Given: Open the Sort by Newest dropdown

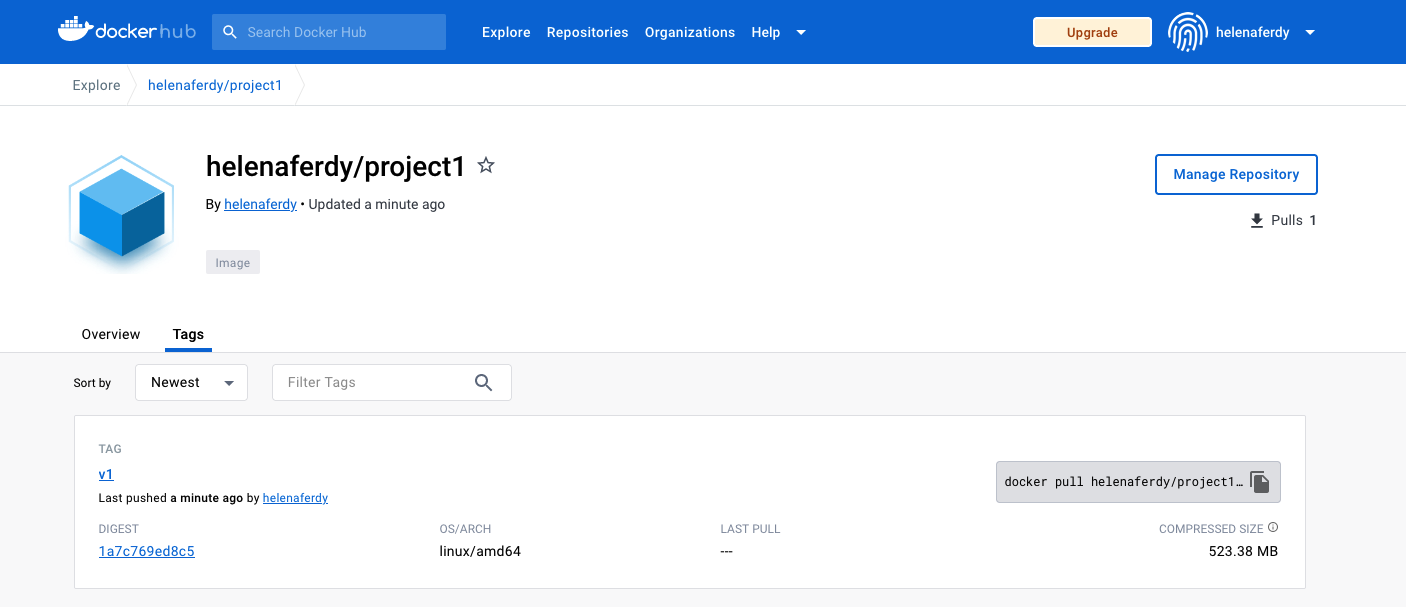Looking at the screenshot, I should click(191, 383).
